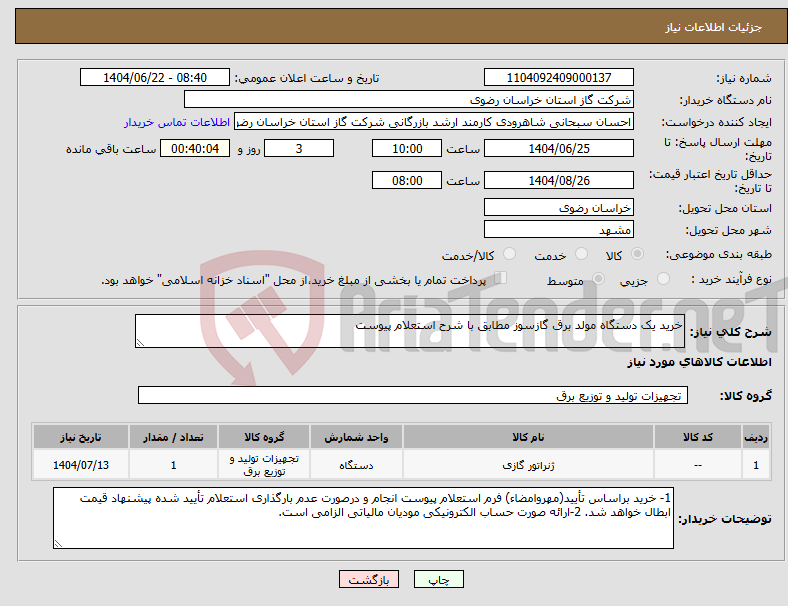
Task: Click the چاپ (print) button
Action: point(438,579)
